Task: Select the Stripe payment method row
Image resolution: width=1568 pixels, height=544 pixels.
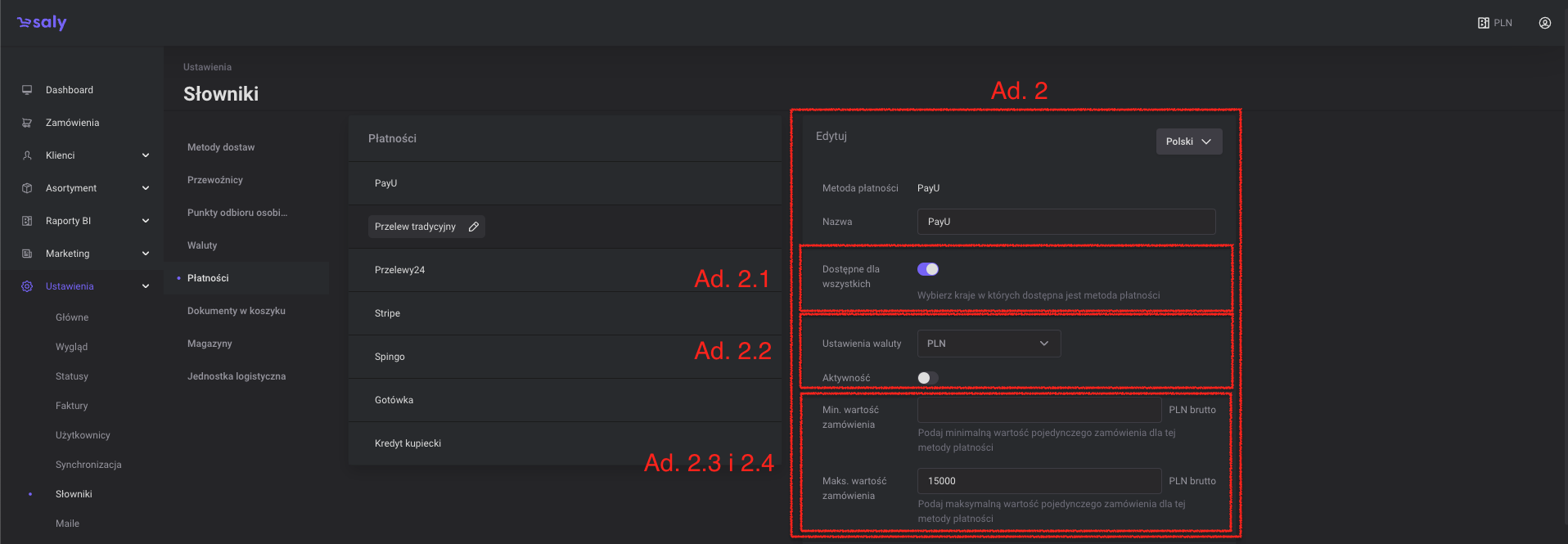Action: [564, 313]
